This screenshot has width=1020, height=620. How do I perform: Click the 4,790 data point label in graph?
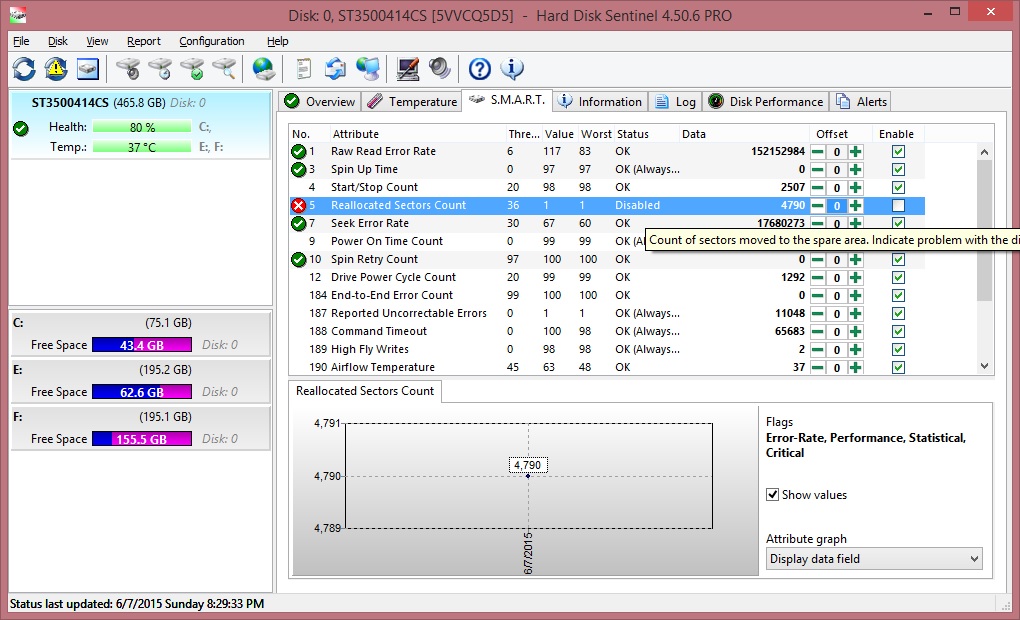[x=528, y=465]
